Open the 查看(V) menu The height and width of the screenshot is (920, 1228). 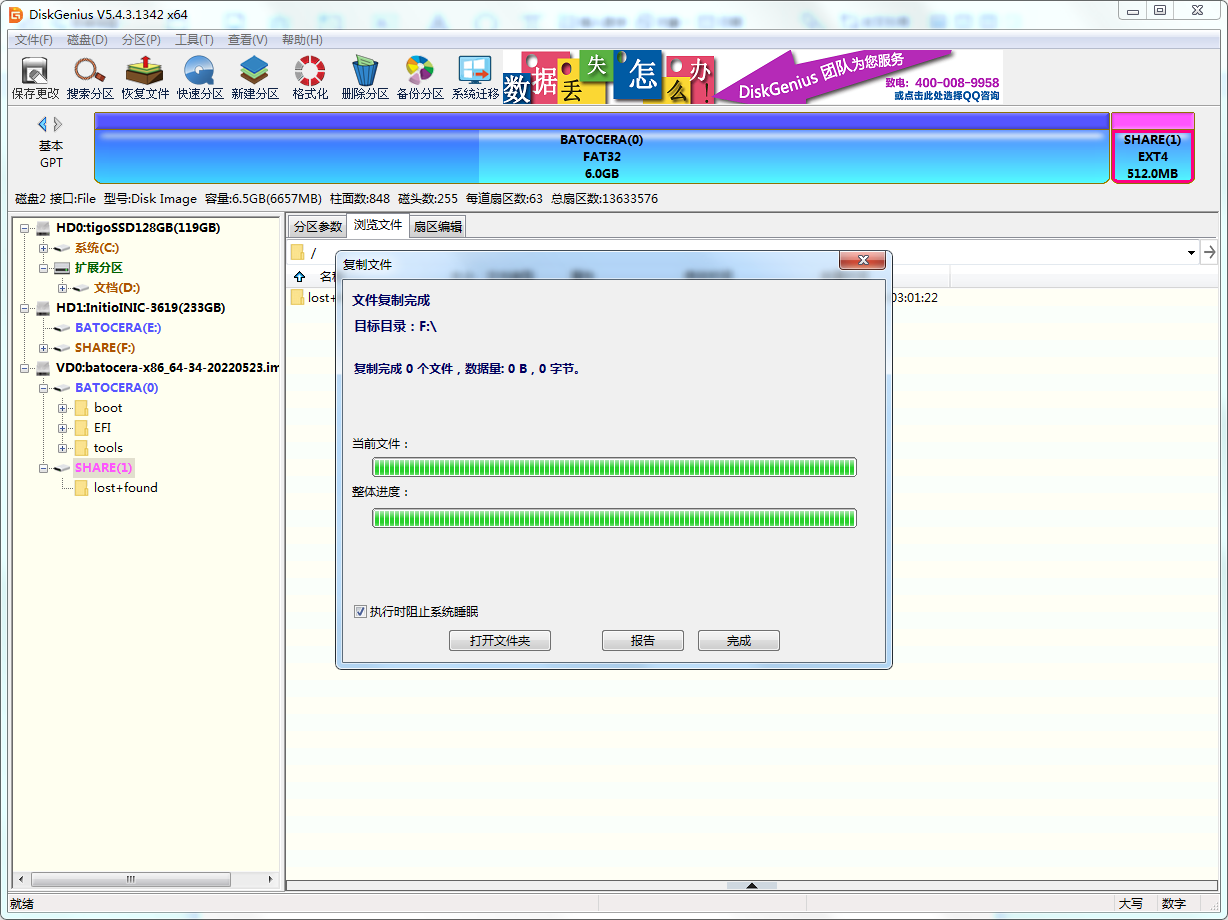pyautogui.click(x=248, y=40)
